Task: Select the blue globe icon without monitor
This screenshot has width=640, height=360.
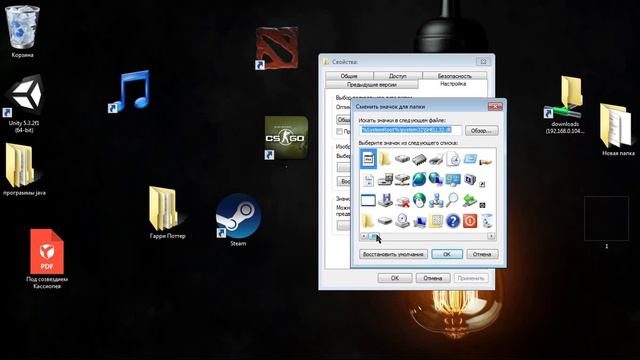Action: [x=419, y=179]
